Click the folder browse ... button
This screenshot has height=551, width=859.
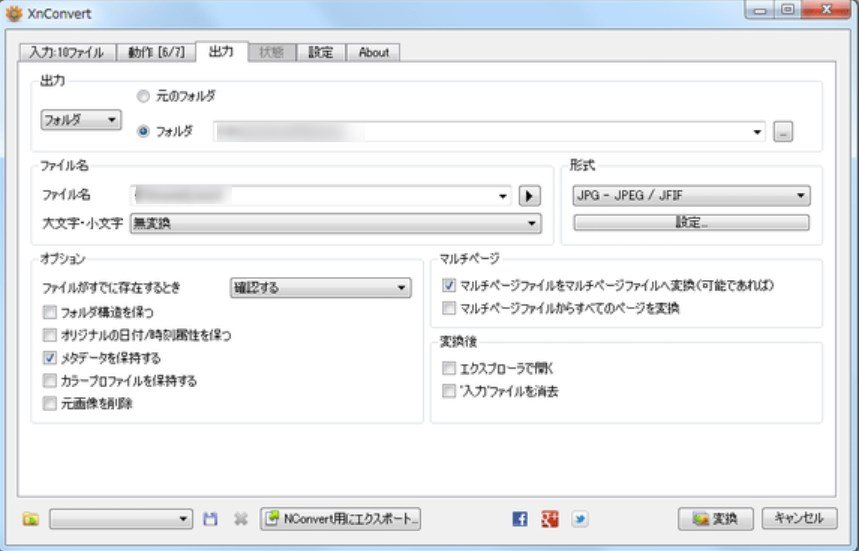(x=783, y=132)
